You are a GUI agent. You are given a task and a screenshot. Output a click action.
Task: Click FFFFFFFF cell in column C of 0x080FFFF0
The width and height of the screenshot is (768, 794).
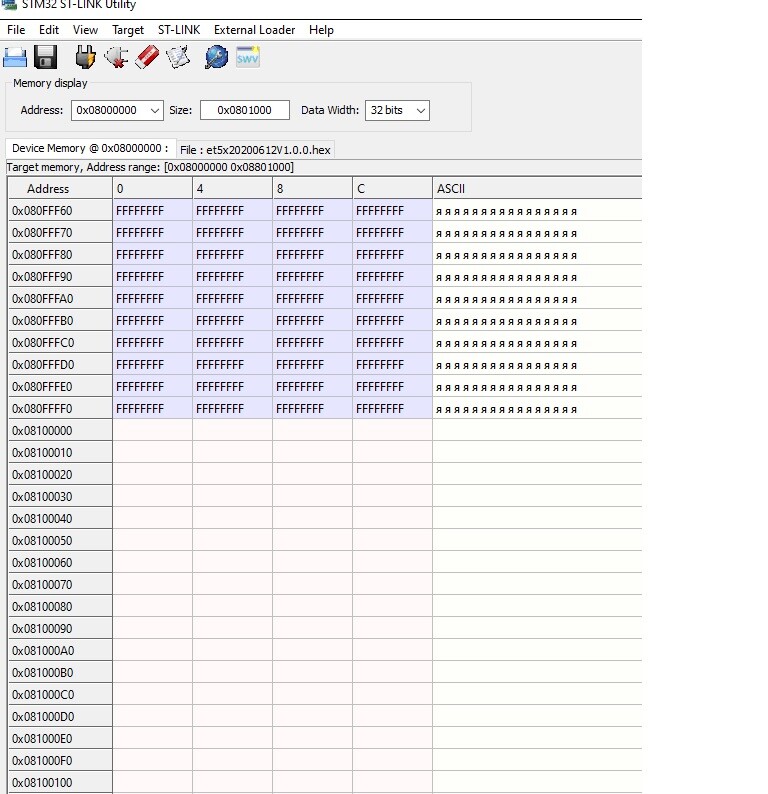tap(392, 409)
